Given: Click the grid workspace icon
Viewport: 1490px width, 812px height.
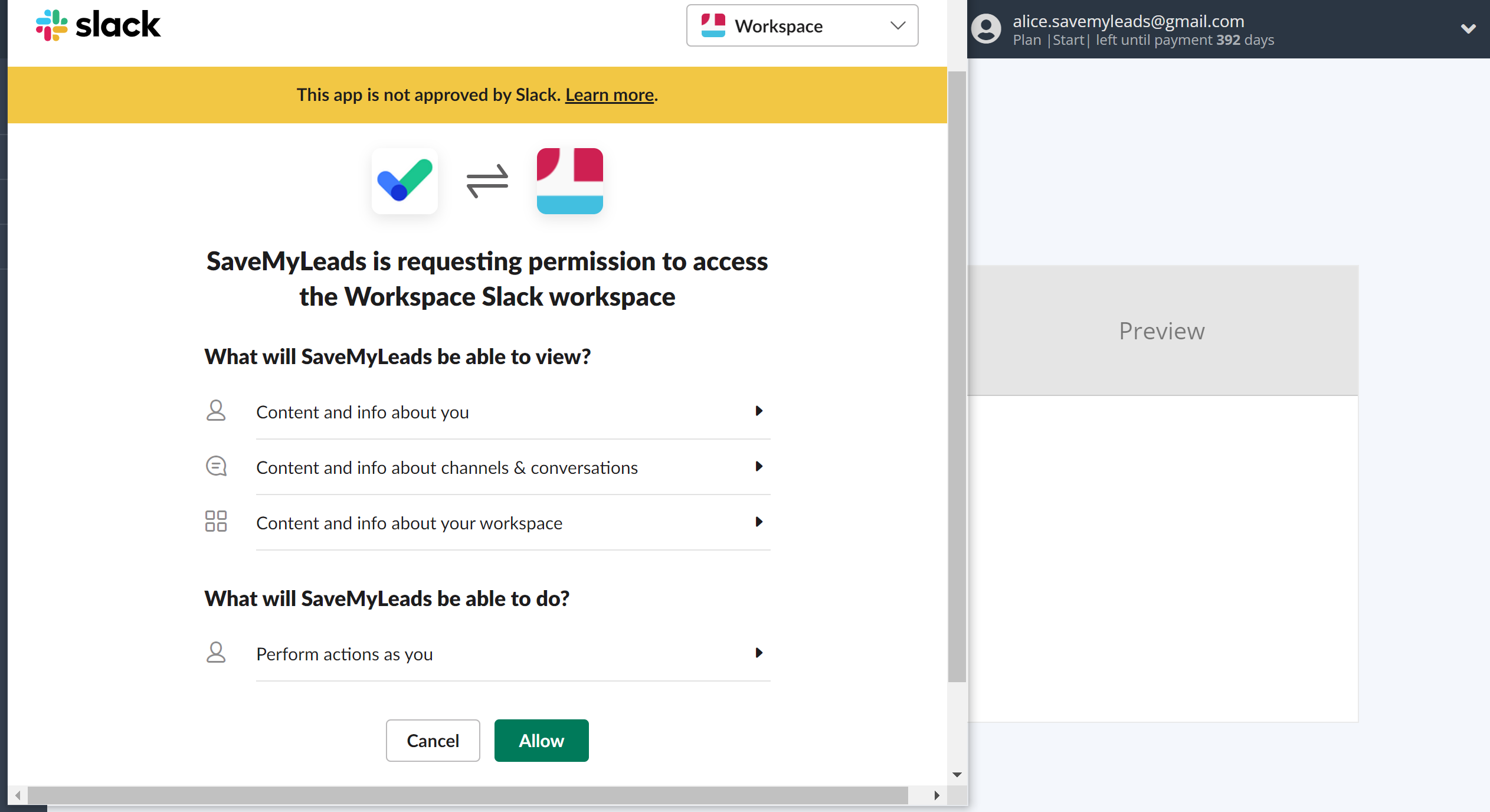Looking at the screenshot, I should click(216, 521).
